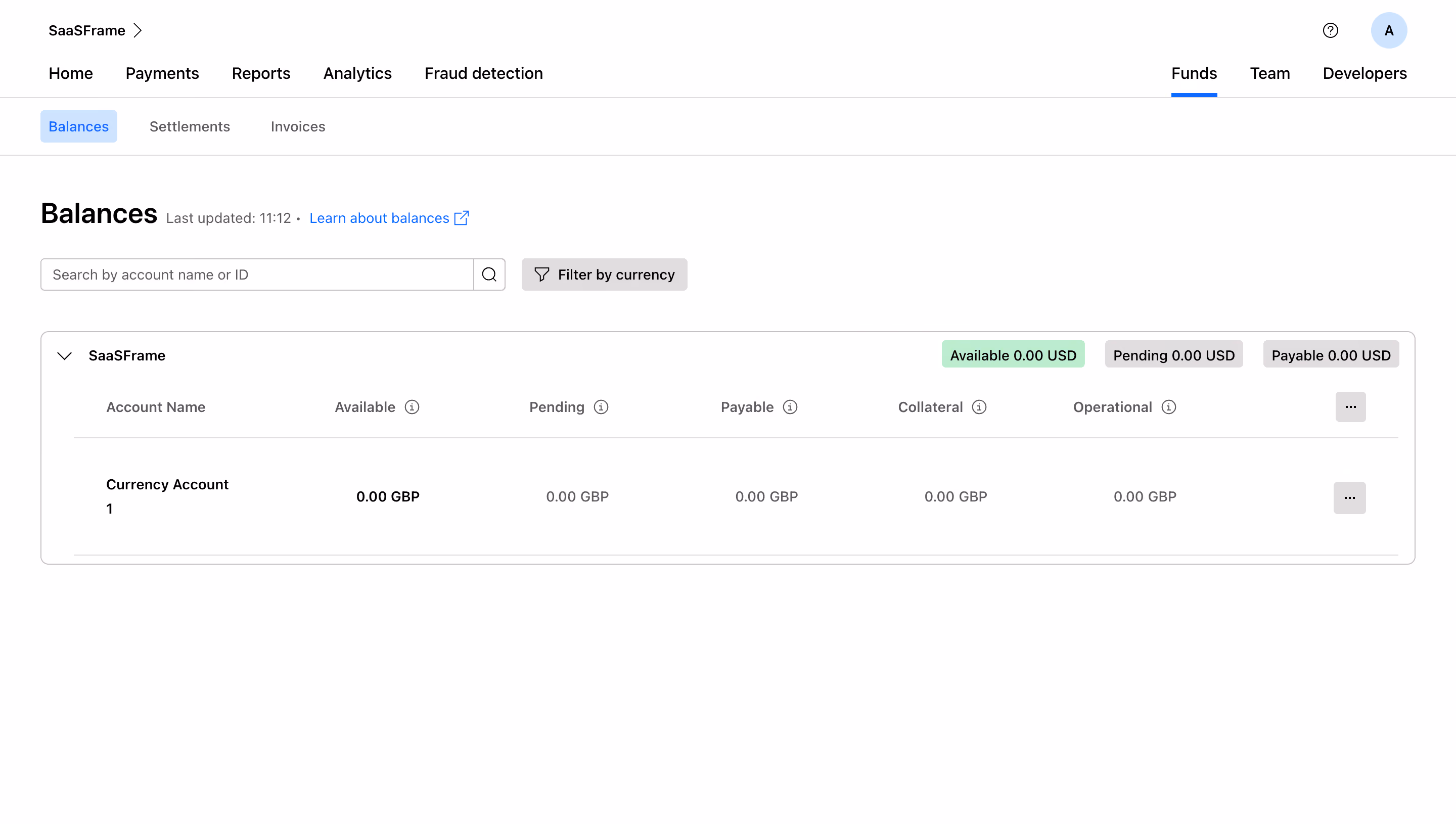
Task: Click the Pending 0.00 USD badge
Action: click(1173, 355)
